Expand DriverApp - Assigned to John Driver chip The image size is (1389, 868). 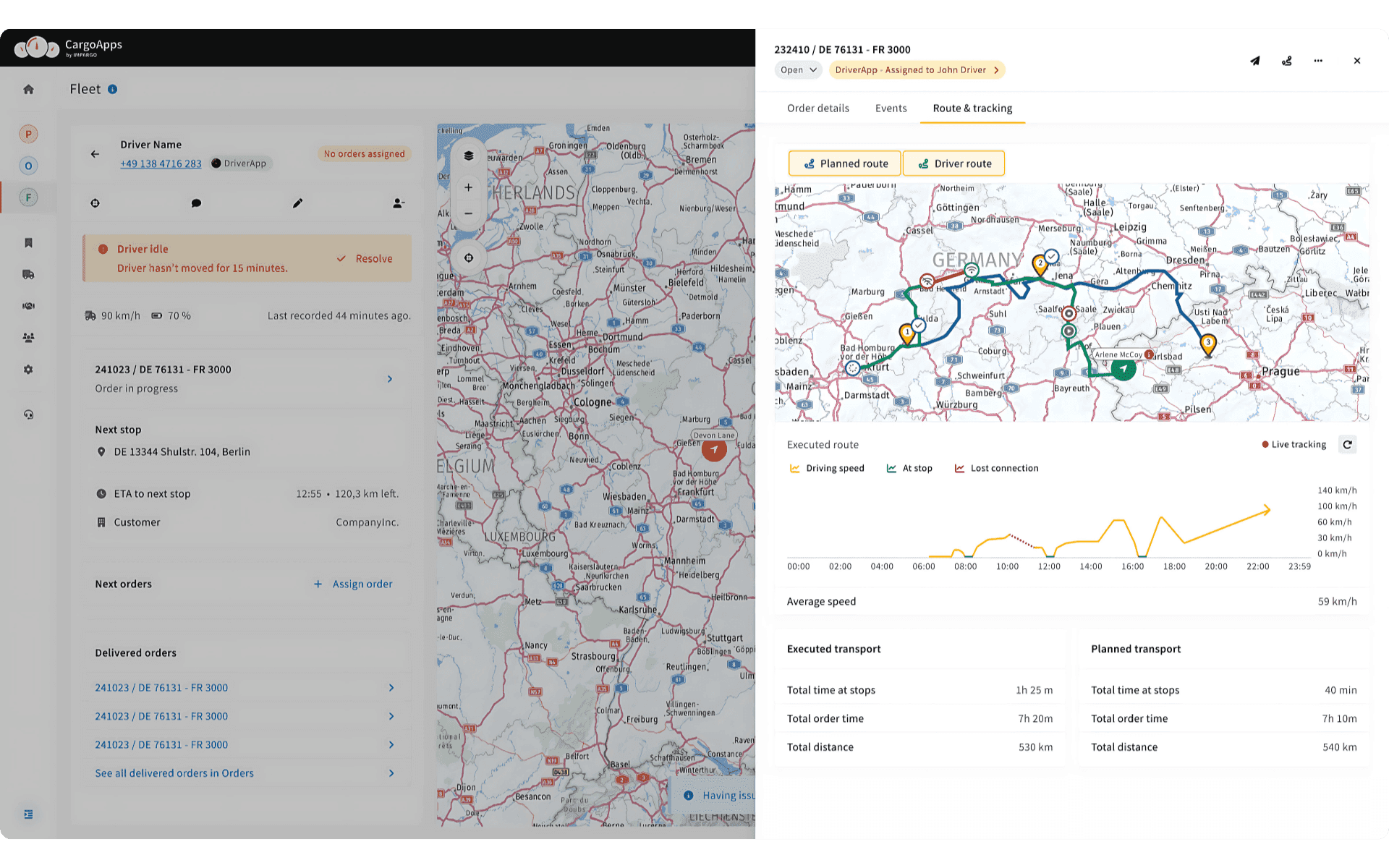pos(917,69)
